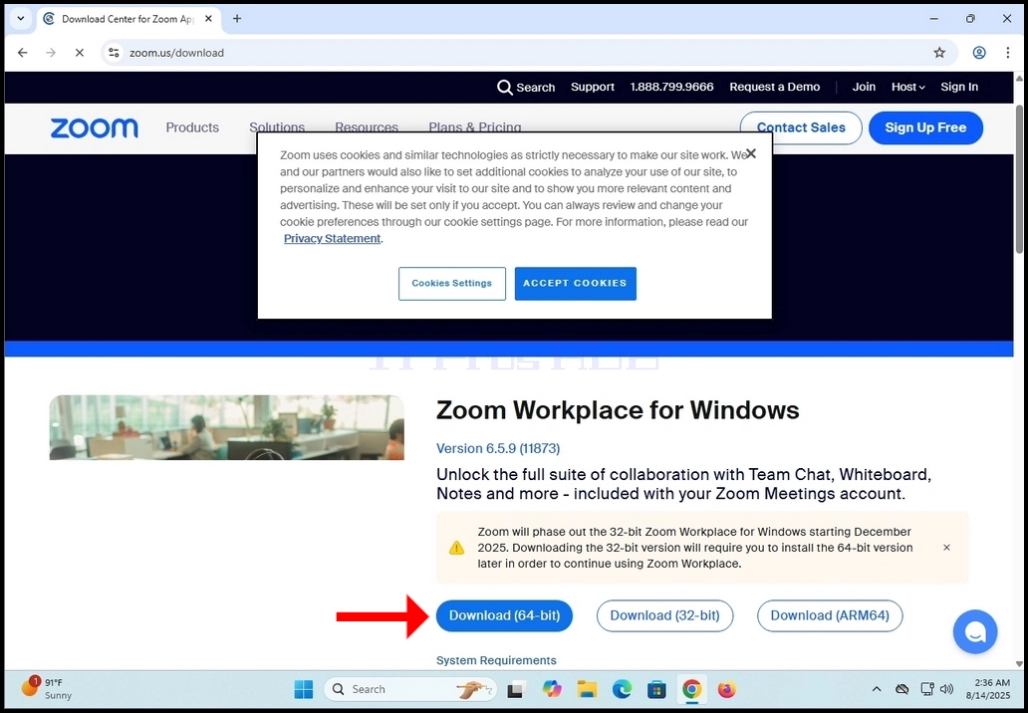
Task: Click the Request a Demo link
Action: 775,87
